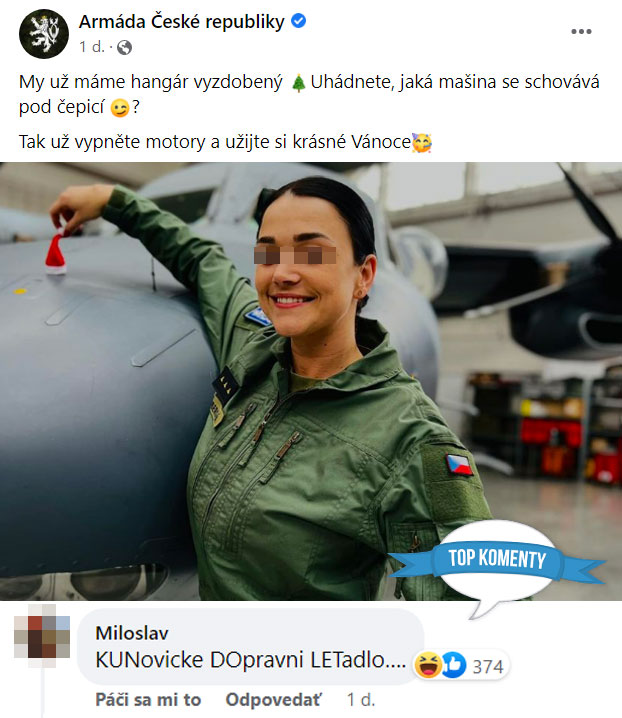This screenshot has height=718, width=622.
Task: Click Miloslav's blurred avatar
Action: [42, 636]
